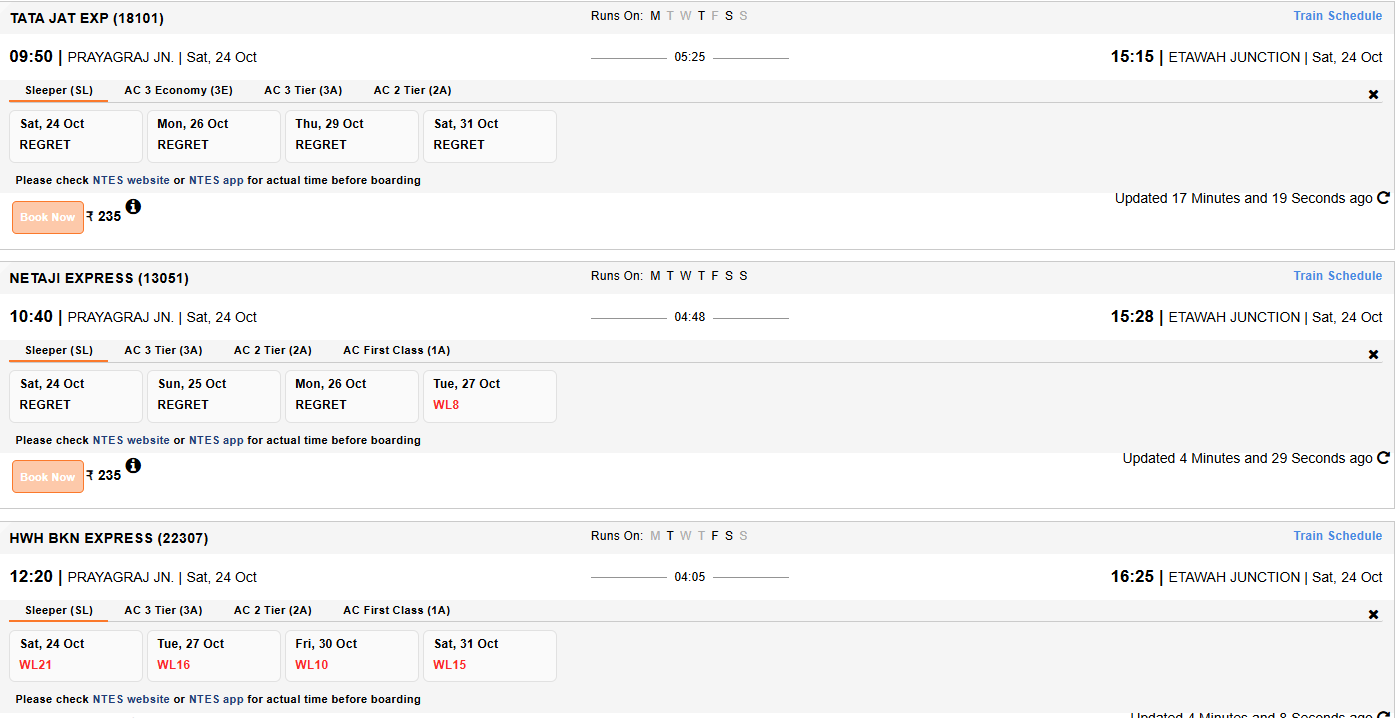Select AC 2 Tier (2A) for HWH BKN EXPRESS
This screenshot has height=718, width=1395.
point(273,611)
